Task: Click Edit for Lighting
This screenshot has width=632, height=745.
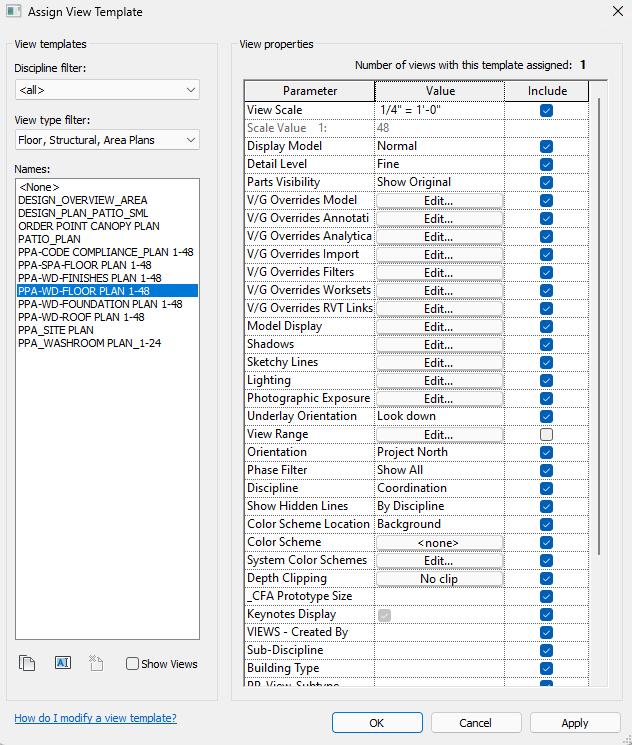Action: click(x=439, y=381)
